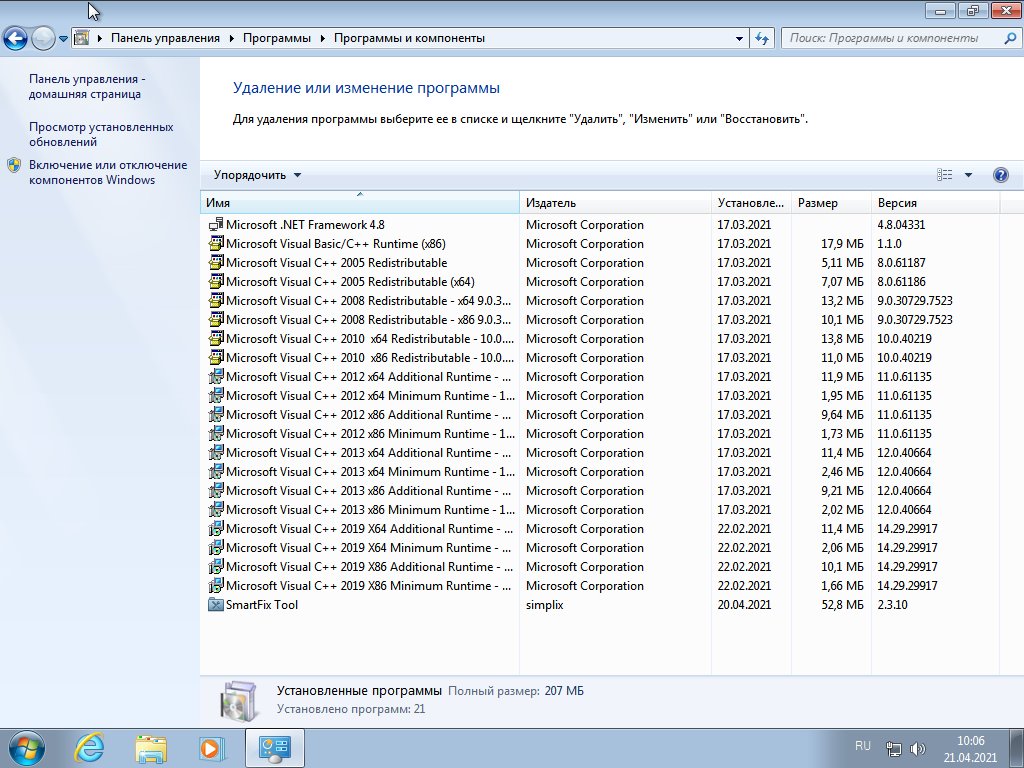Click the SmartFix Tool program icon
This screenshot has width=1024, height=768.
216,605
